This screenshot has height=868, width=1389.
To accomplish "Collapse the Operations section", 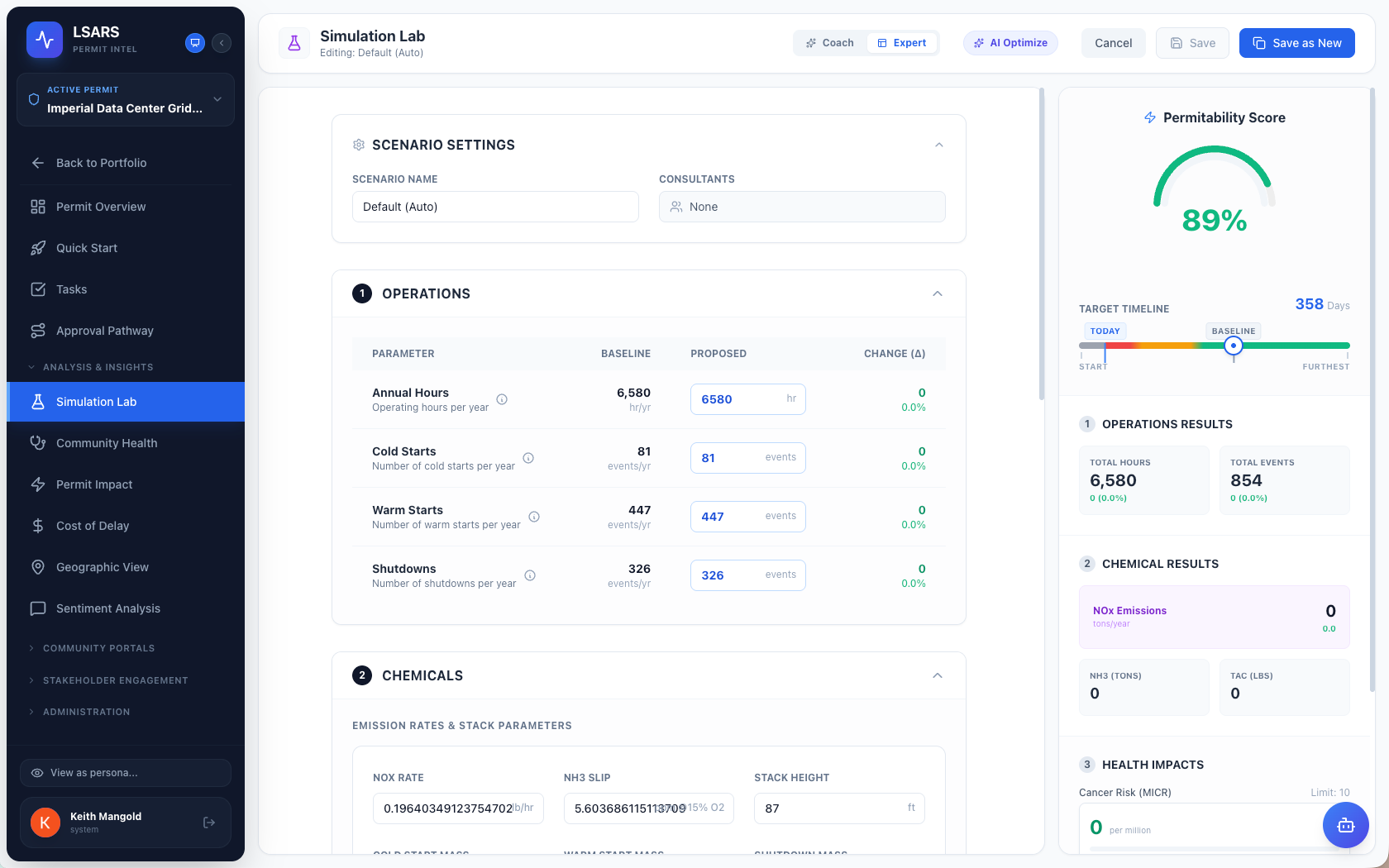I will pyautogui.click(x=938, y=293).
